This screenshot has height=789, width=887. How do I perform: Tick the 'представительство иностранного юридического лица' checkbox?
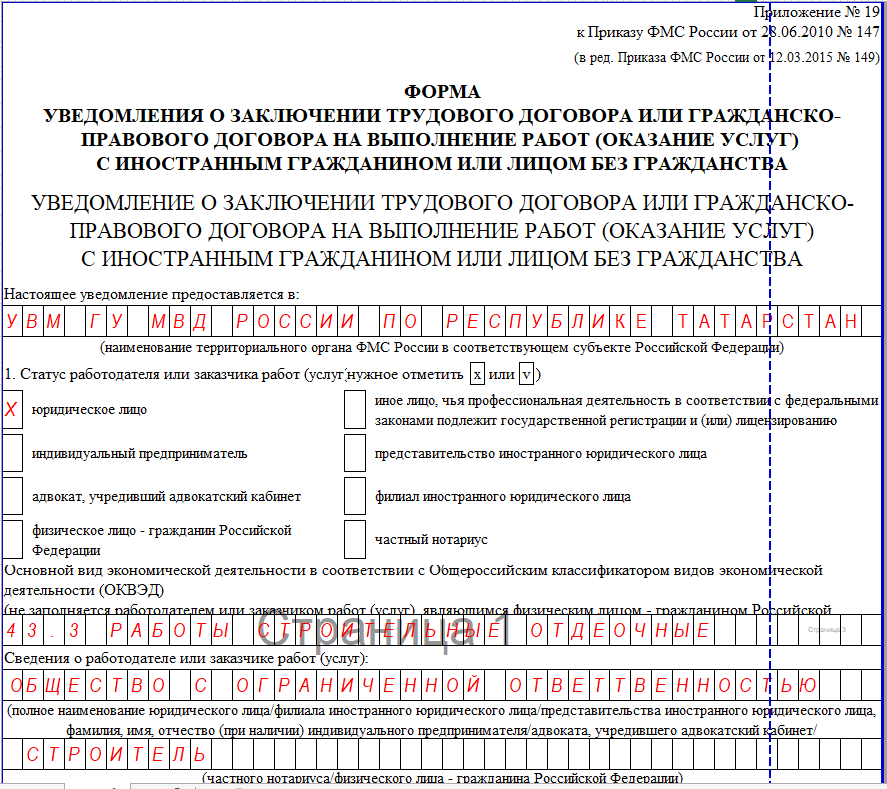(355, 452)
